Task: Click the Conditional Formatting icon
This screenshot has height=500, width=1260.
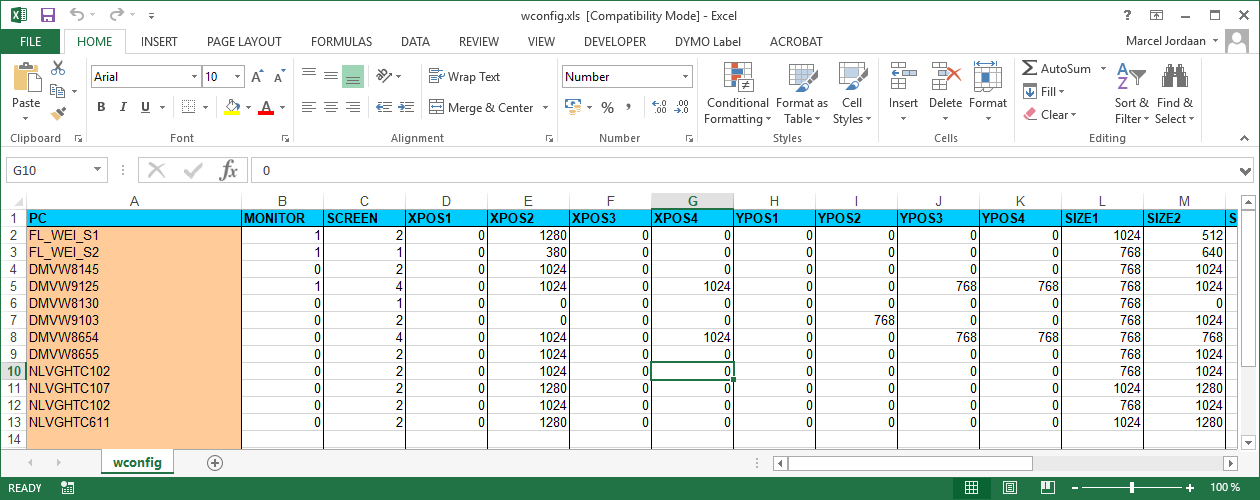Action: 737,78
